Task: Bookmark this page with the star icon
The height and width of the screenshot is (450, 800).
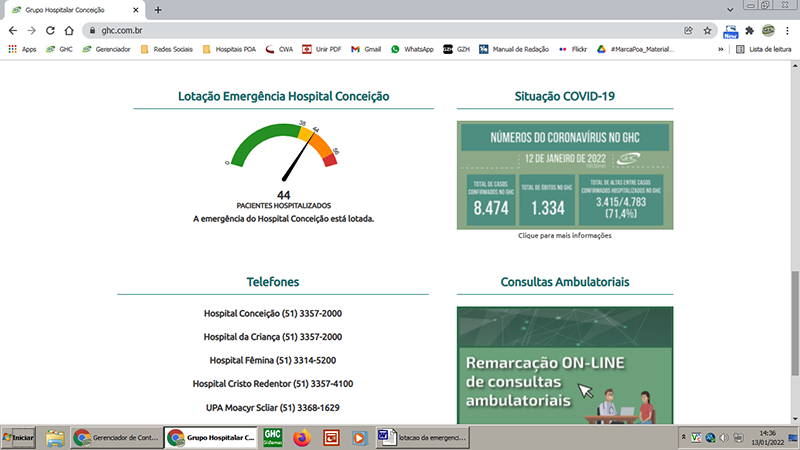Action: coord(707,30)
